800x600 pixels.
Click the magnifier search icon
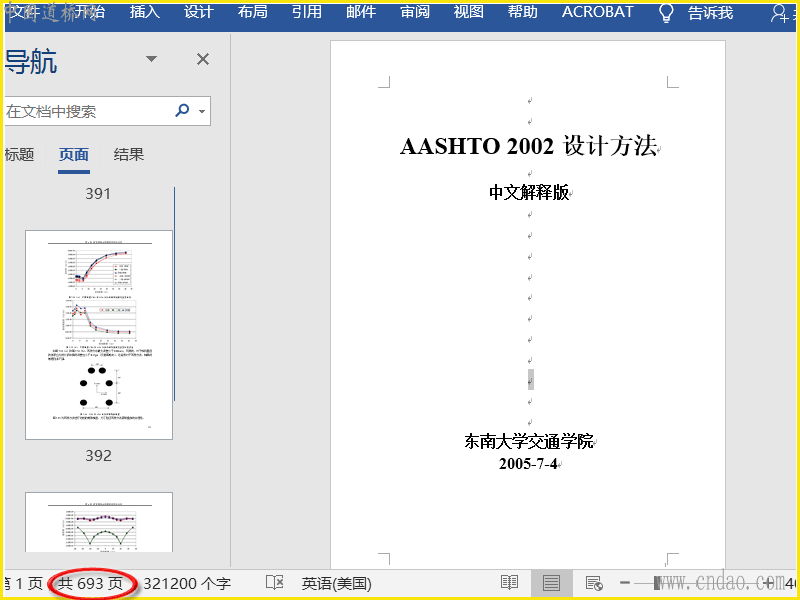point(182,110)
